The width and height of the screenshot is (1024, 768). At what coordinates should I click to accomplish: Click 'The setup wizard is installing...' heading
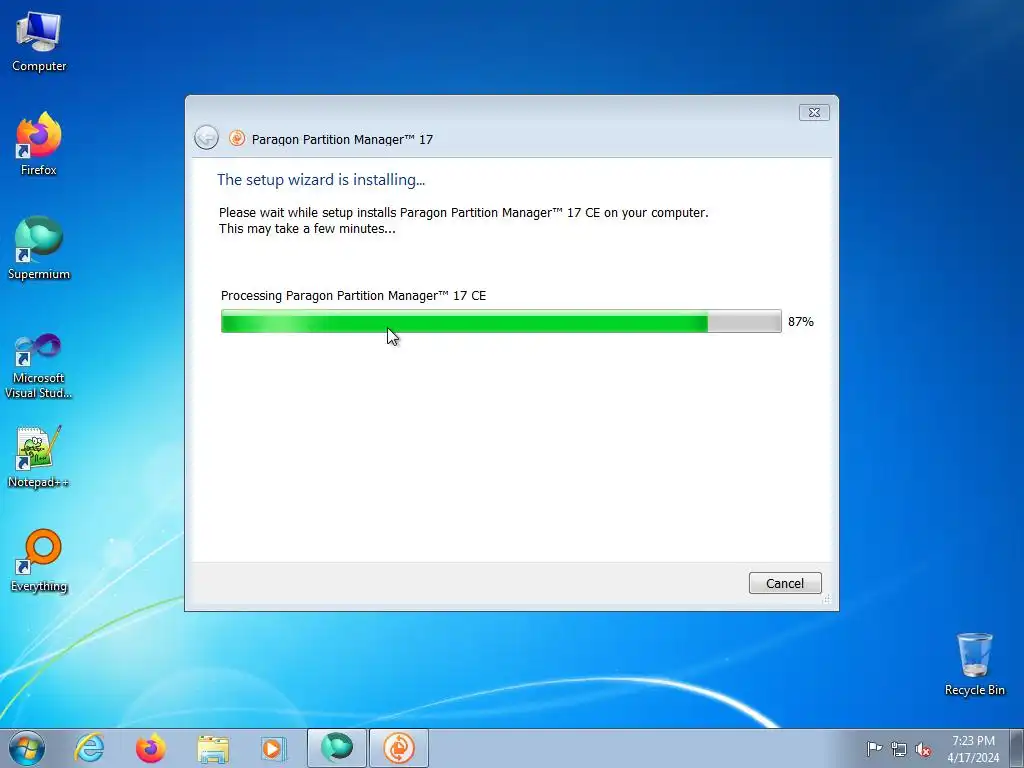pyautogui.click(x=321, y=180)
